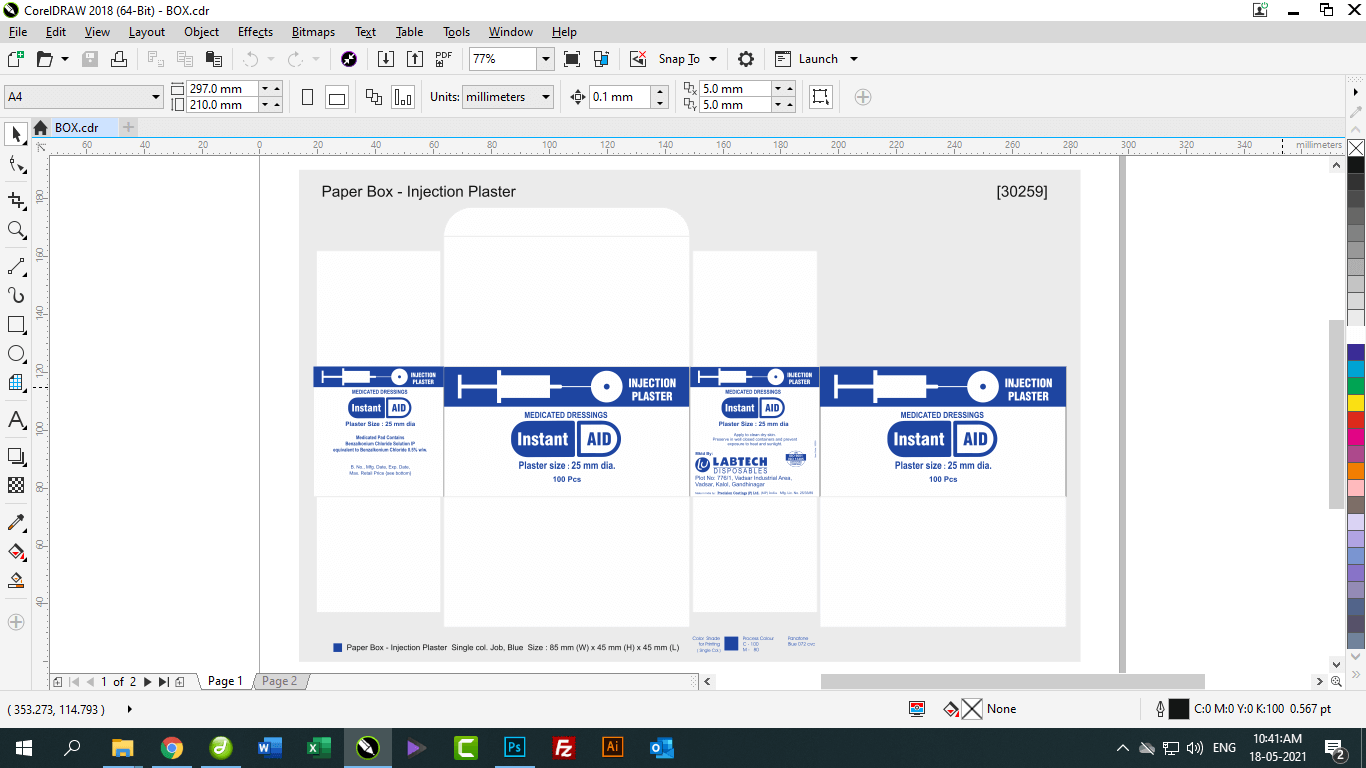This screenshot has width=1366, height=768.
Task: Select the Transparency tool
Action: pos(16,485)
